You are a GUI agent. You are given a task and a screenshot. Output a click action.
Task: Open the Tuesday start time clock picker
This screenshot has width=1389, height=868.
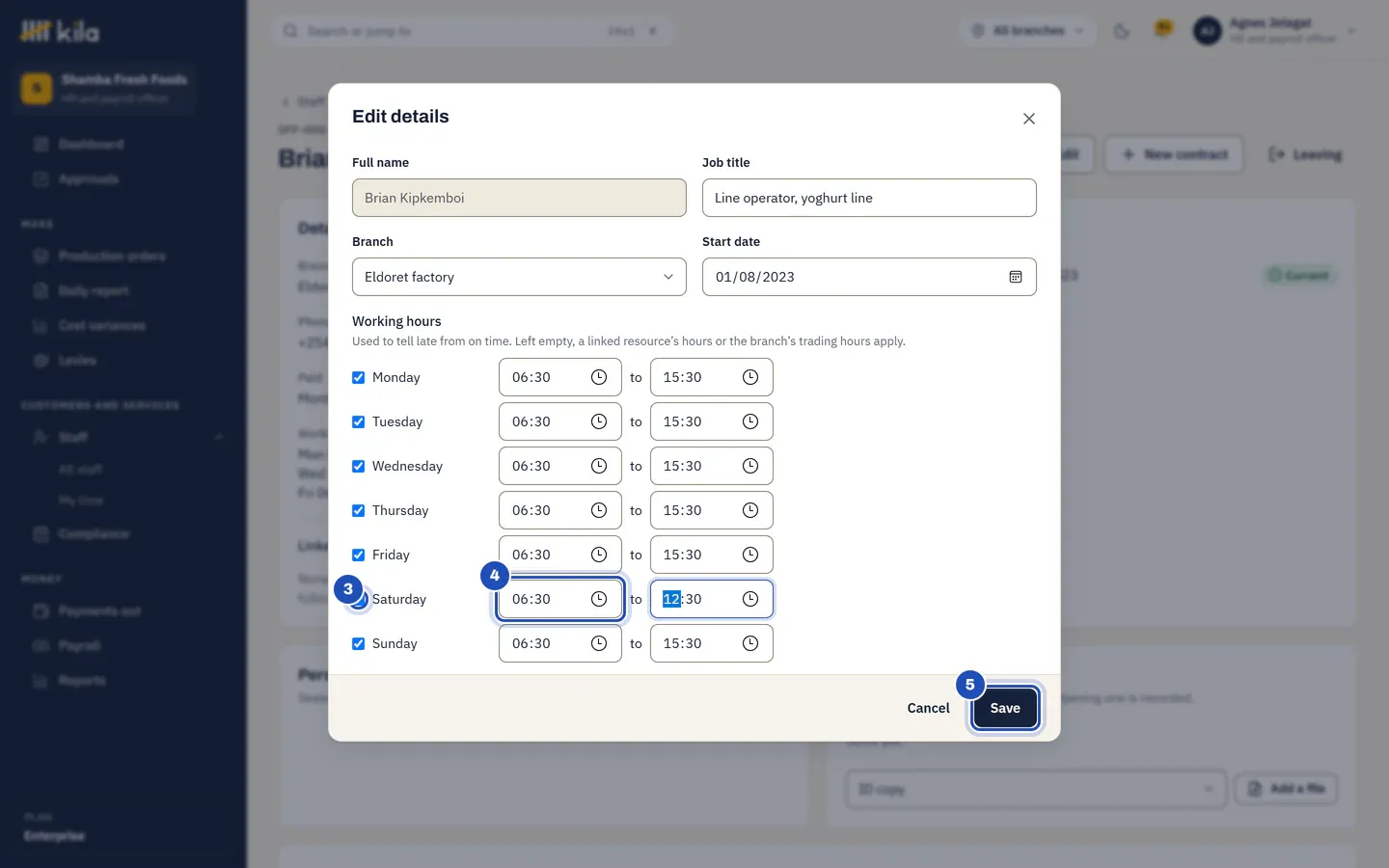(x=599, y=421)
